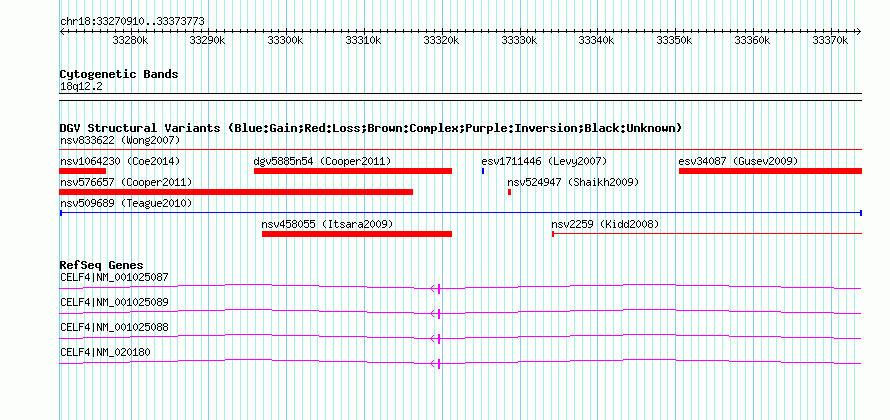
Task: Select the esv34087 (Gusev2009) variant label
Action: pyautogui.click(x=738, y=161)
